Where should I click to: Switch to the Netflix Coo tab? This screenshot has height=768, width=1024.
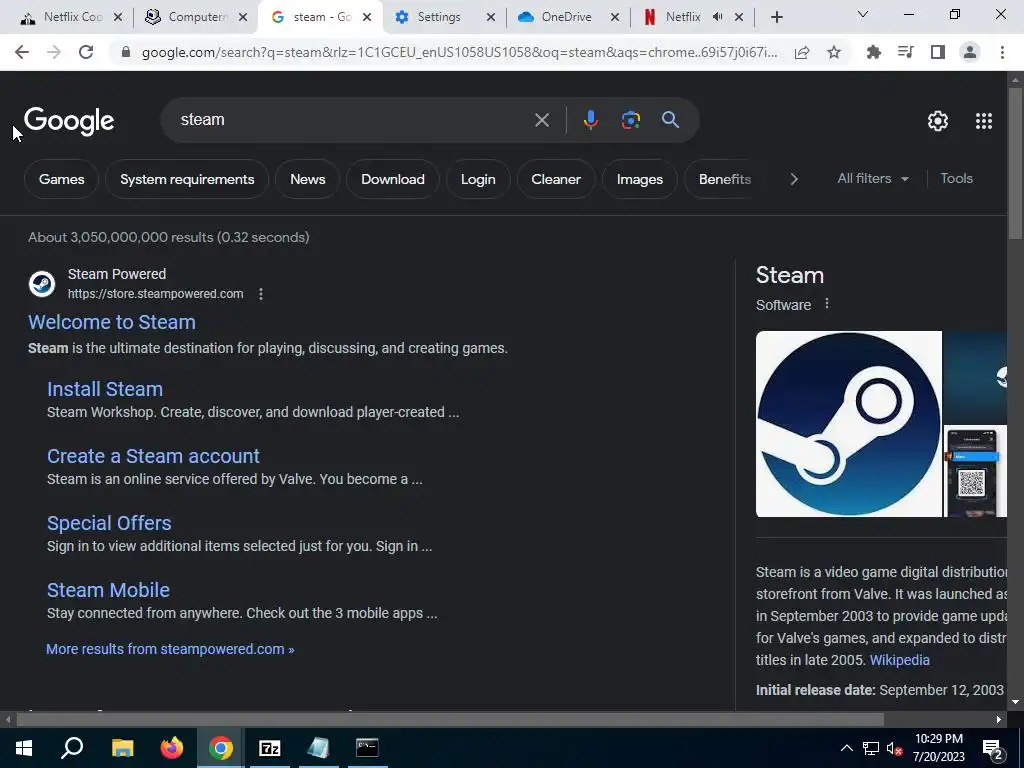[x=72, y=18]
